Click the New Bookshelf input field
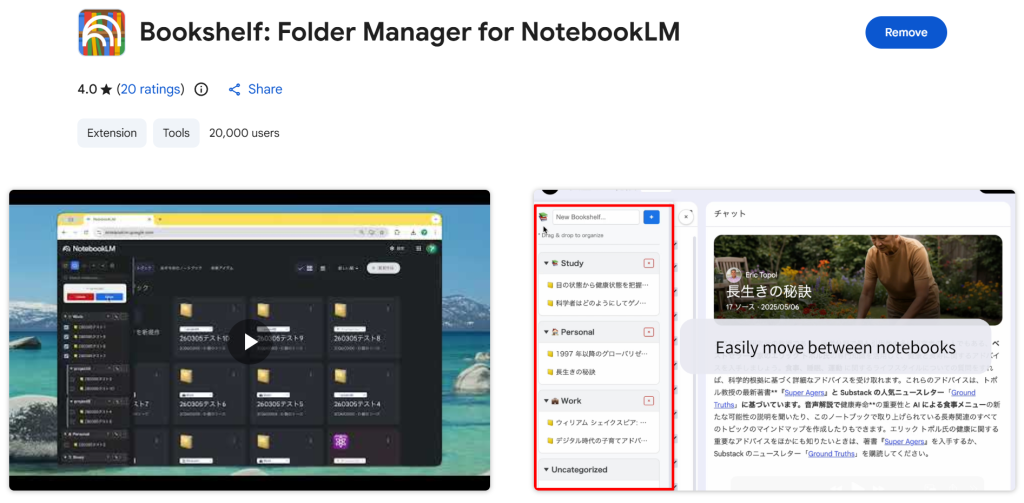Image resolution: width=1024 pixels, height=503 pixels. (x=595, y=216)
